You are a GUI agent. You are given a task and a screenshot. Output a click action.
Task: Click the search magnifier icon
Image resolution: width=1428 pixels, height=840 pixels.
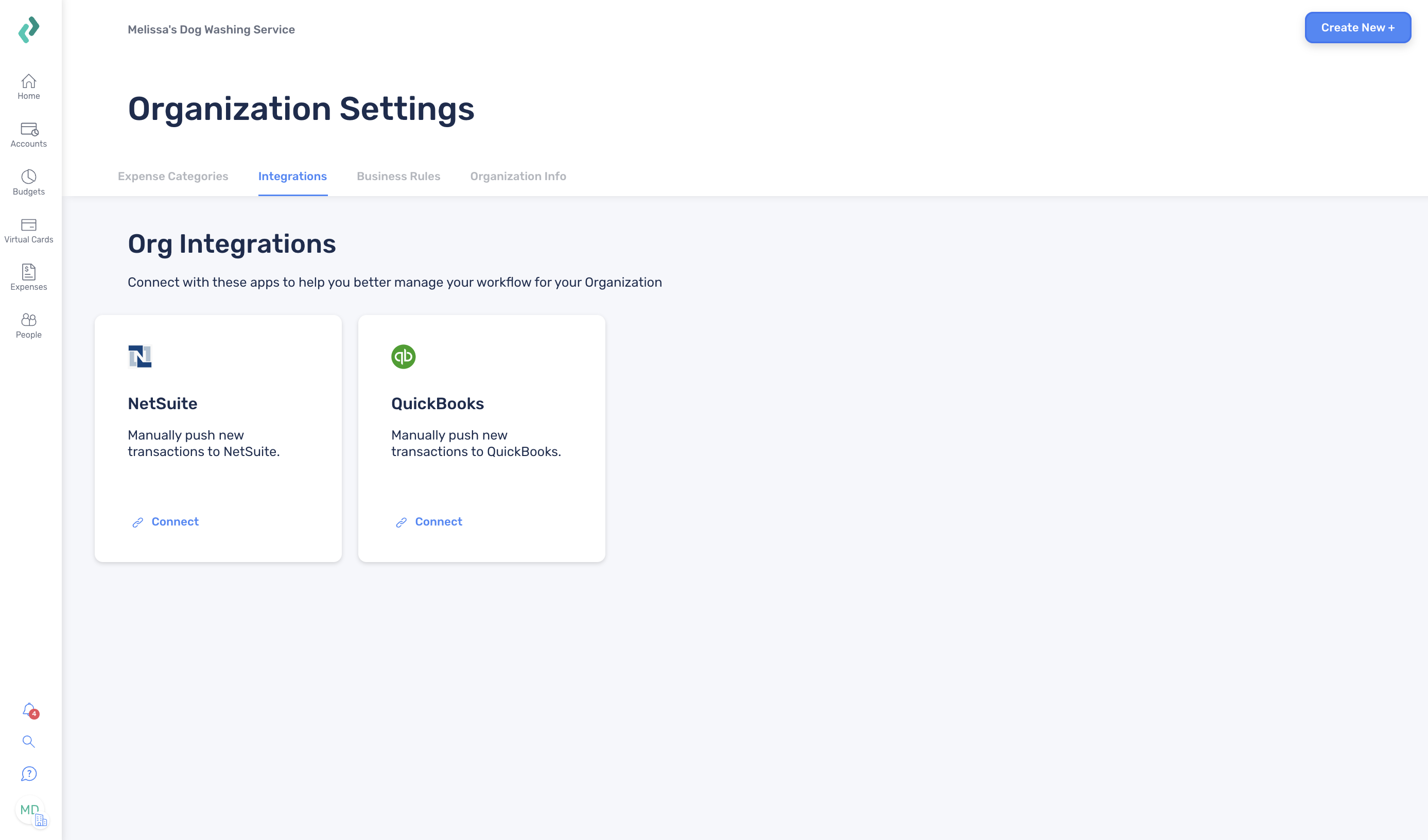[28, 742]
